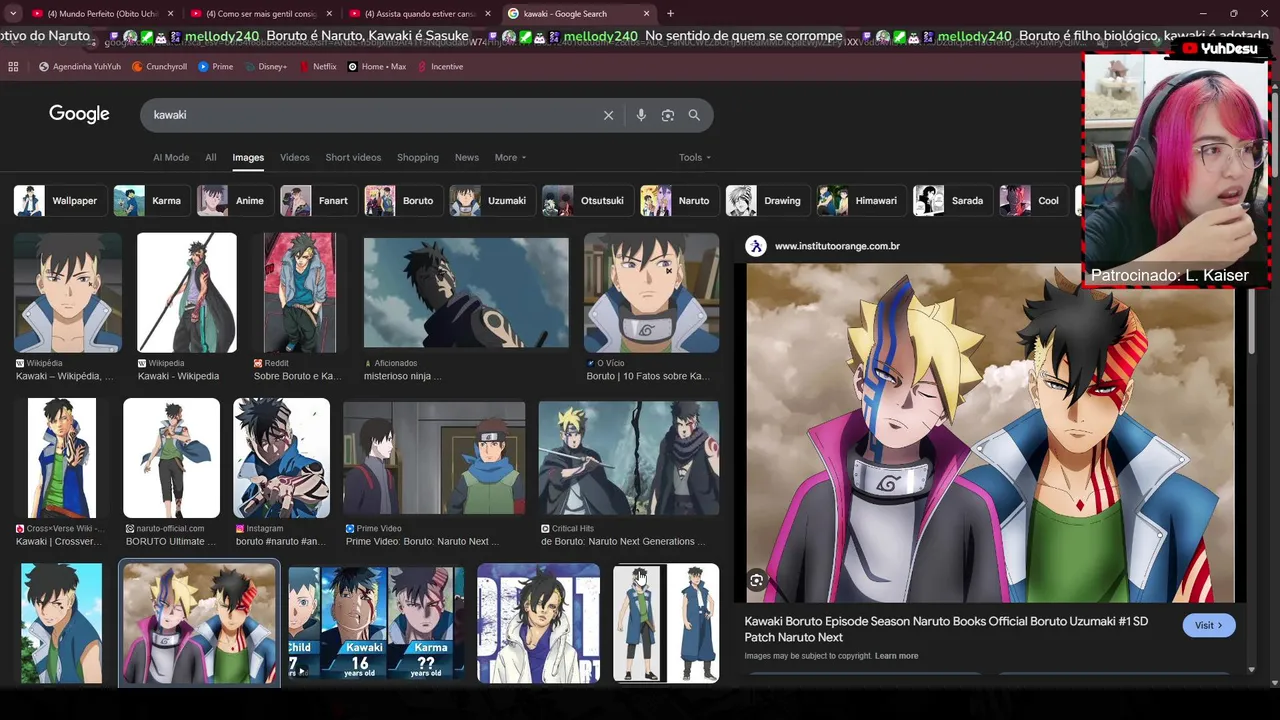The image size is (1280, 720).
Task: Open Mundo Perfeito browser tab
Action: click(x=102, y=14)
